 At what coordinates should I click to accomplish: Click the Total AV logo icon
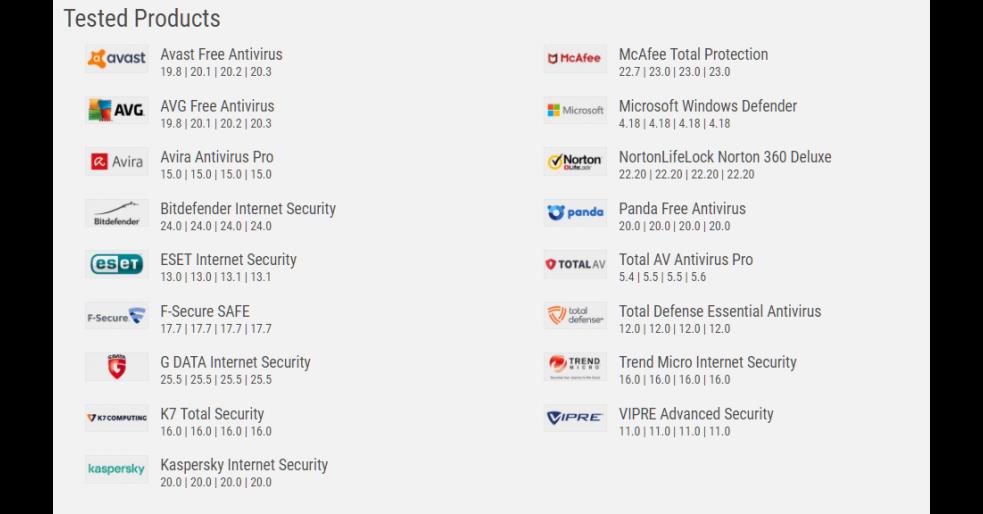click(575, 264)
